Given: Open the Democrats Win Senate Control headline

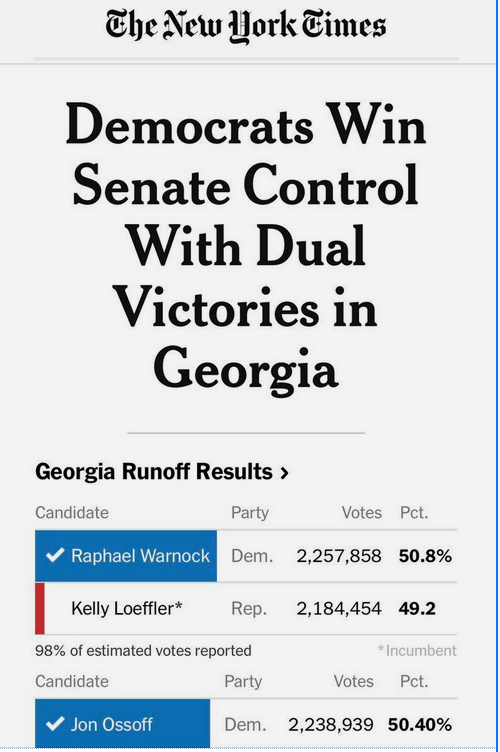Looking at the screenshot, I should [245, 246].
